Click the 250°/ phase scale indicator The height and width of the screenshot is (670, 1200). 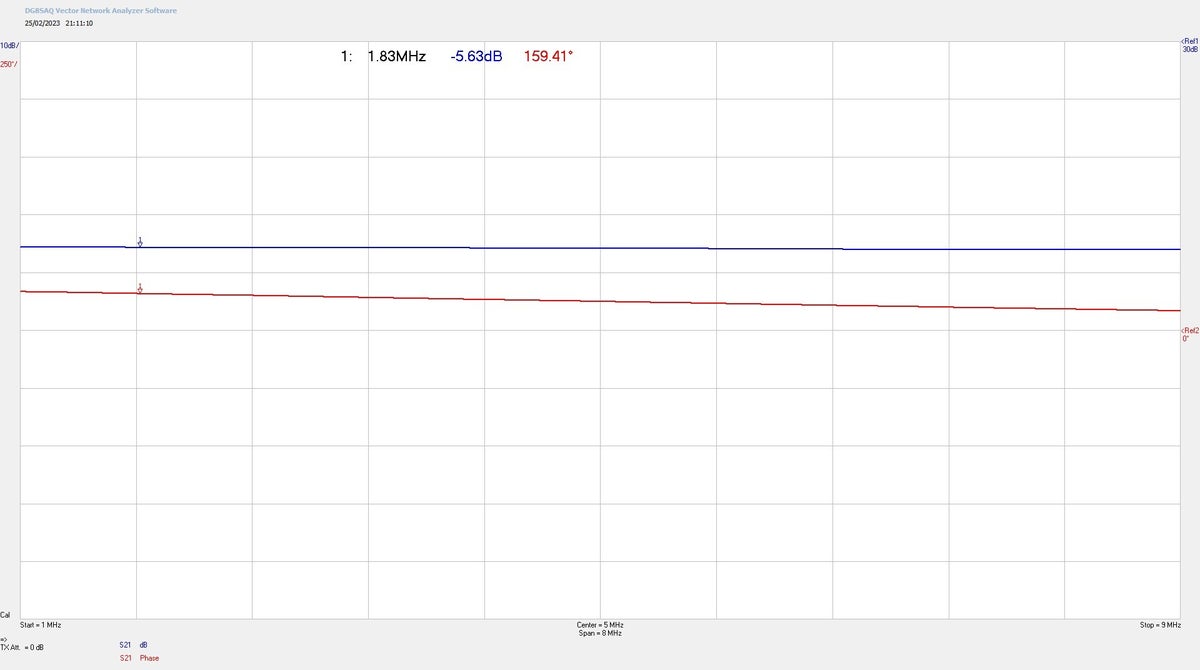click(9, 64)
